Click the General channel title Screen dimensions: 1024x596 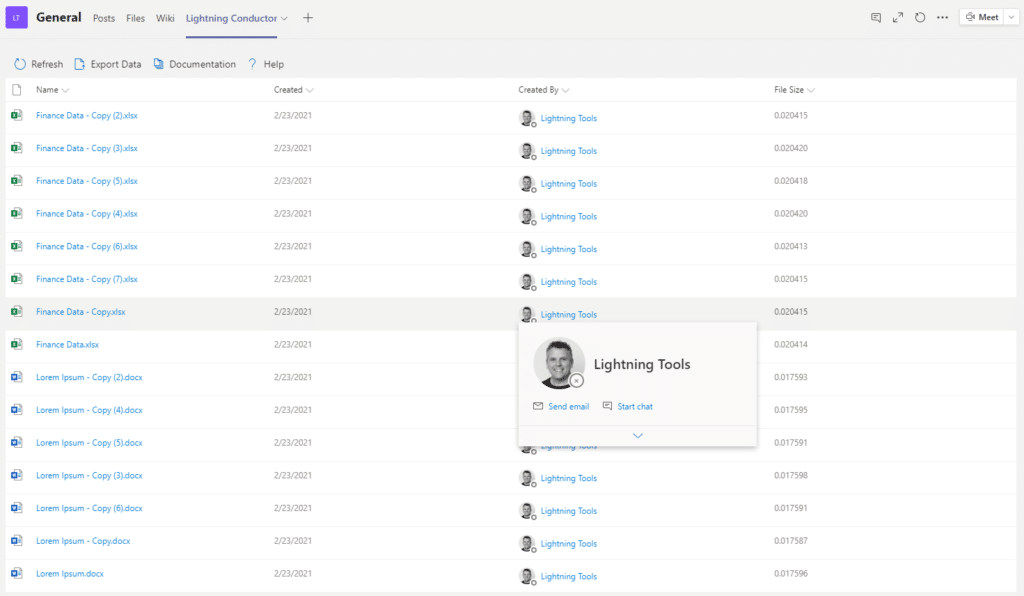coord(59,18)
